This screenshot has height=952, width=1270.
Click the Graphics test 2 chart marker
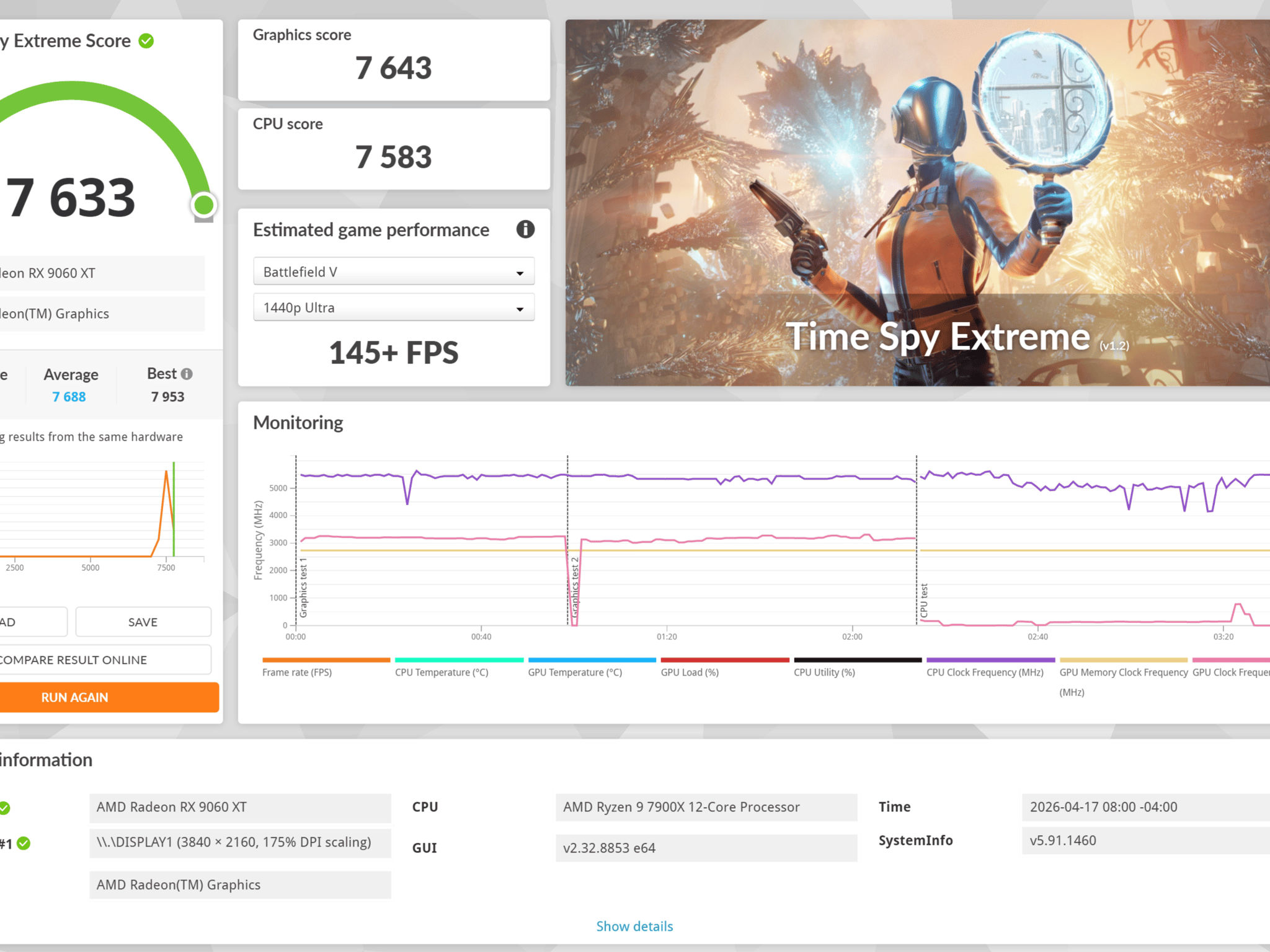pyautogui.click(x=575, y=589)
